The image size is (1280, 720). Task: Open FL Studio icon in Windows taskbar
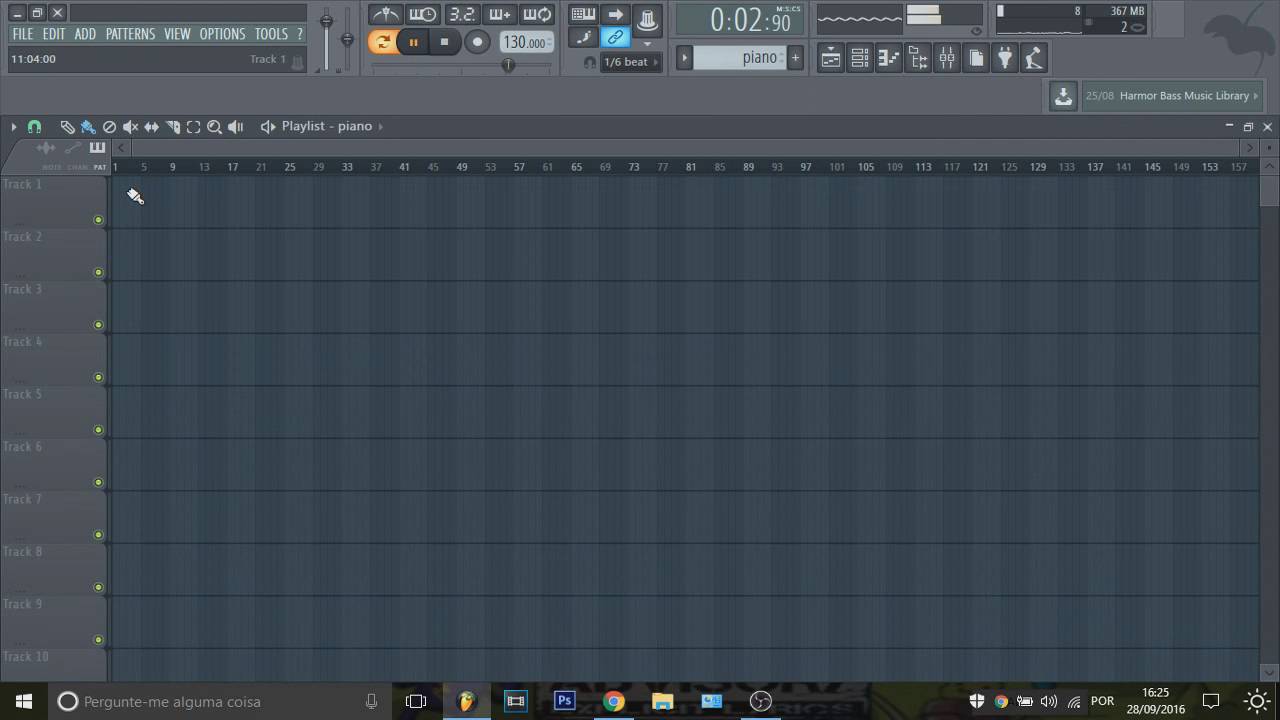[x=466, y=701]
